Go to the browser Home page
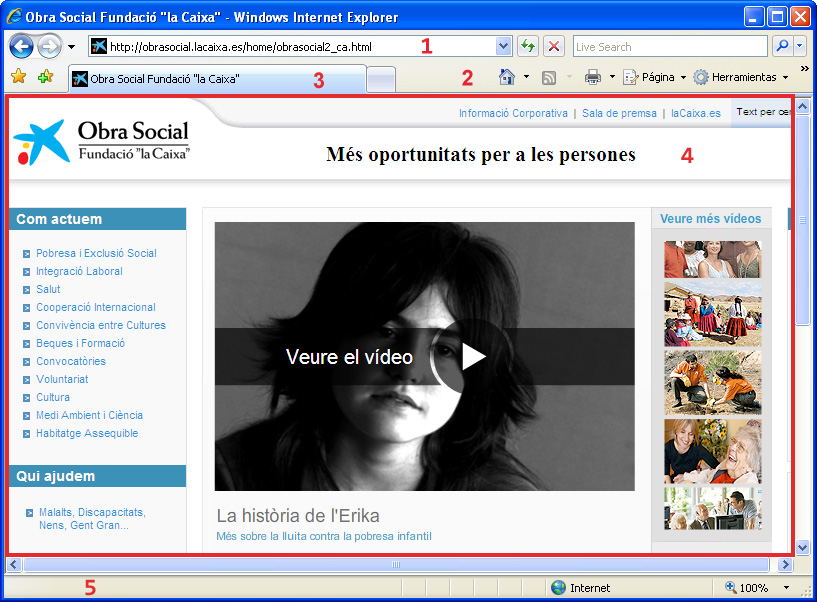Screen dimensions: 817x602 pos(508,76)
